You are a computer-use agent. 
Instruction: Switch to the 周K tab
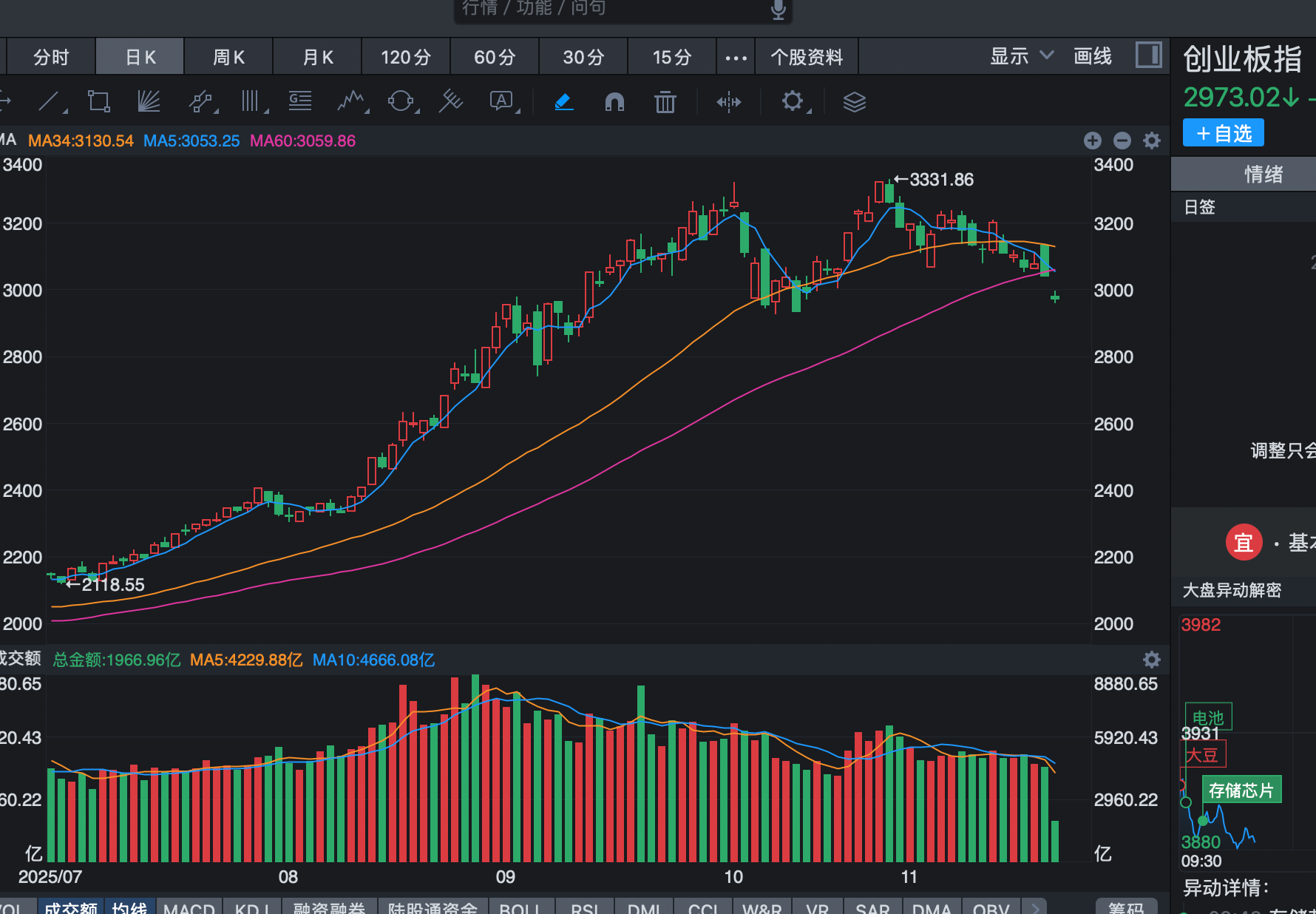click(x=228, y=57)
